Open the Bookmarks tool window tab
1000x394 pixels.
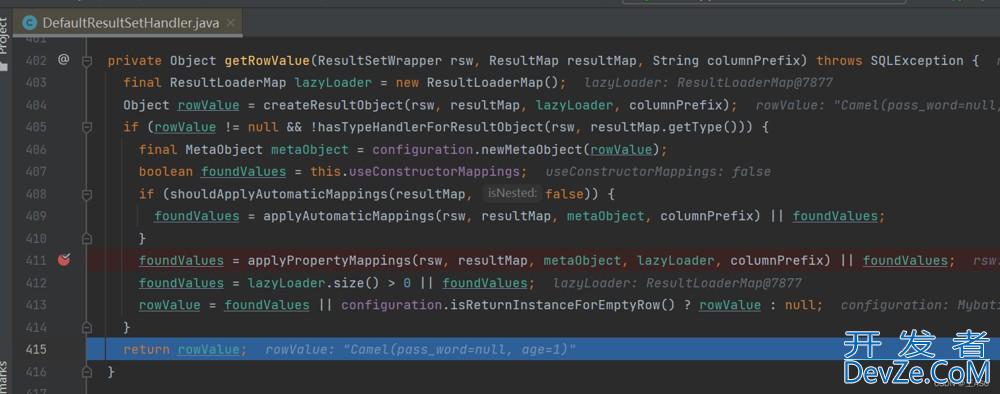click(x=3, y=377)
